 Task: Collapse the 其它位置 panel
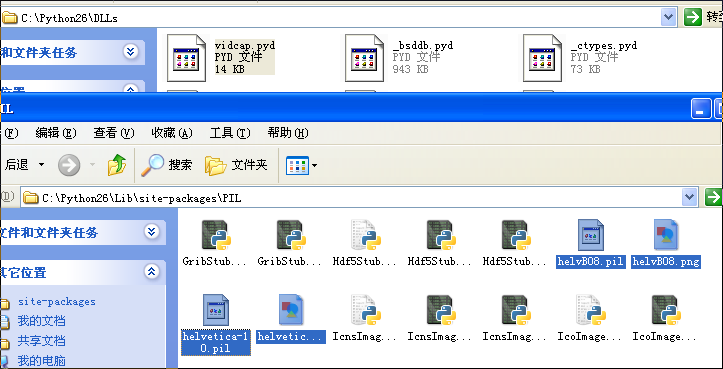[151, 271]
